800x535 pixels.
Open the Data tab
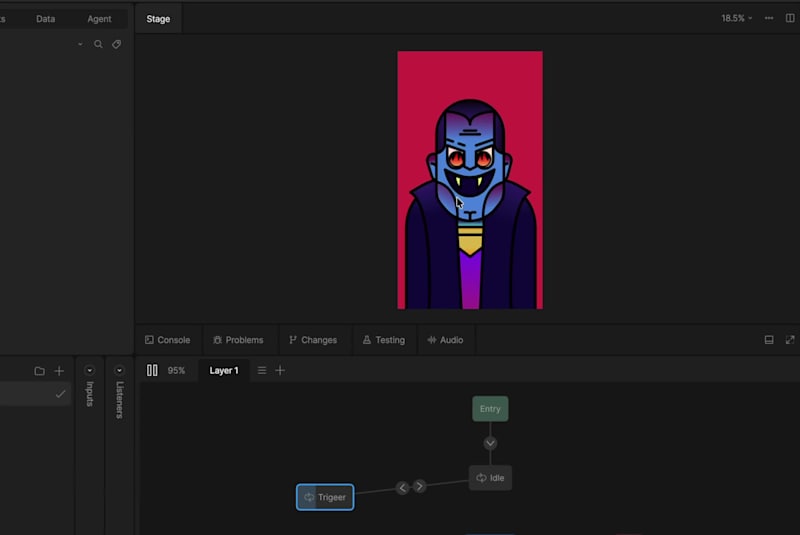tap(45, 19)
